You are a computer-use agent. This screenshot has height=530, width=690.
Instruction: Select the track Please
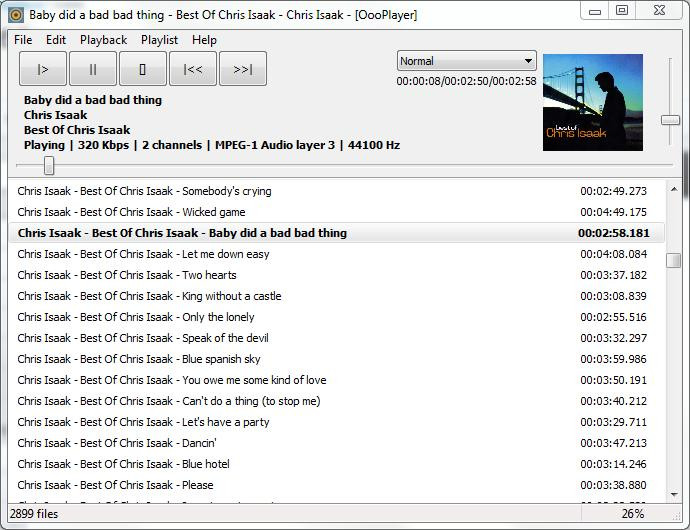coord(337,485)
